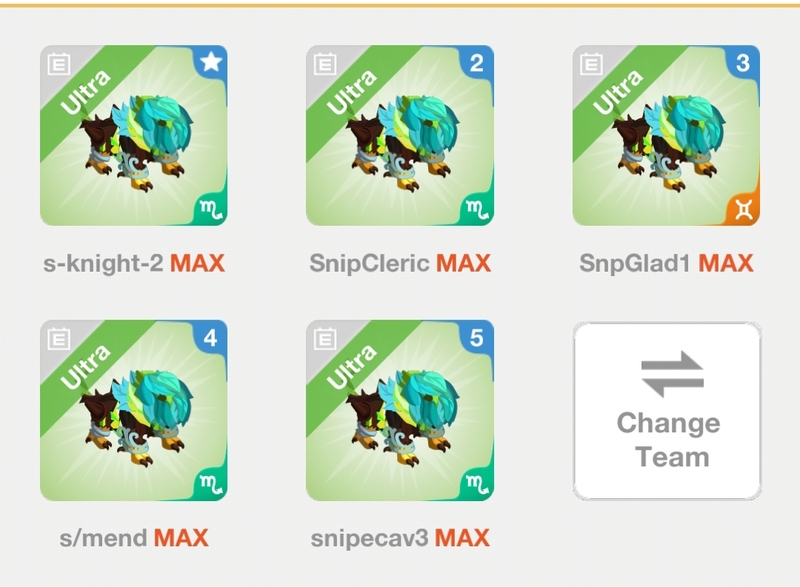Tap slot number 4 badge
The image size is (800, 587).
pos(211,338)
